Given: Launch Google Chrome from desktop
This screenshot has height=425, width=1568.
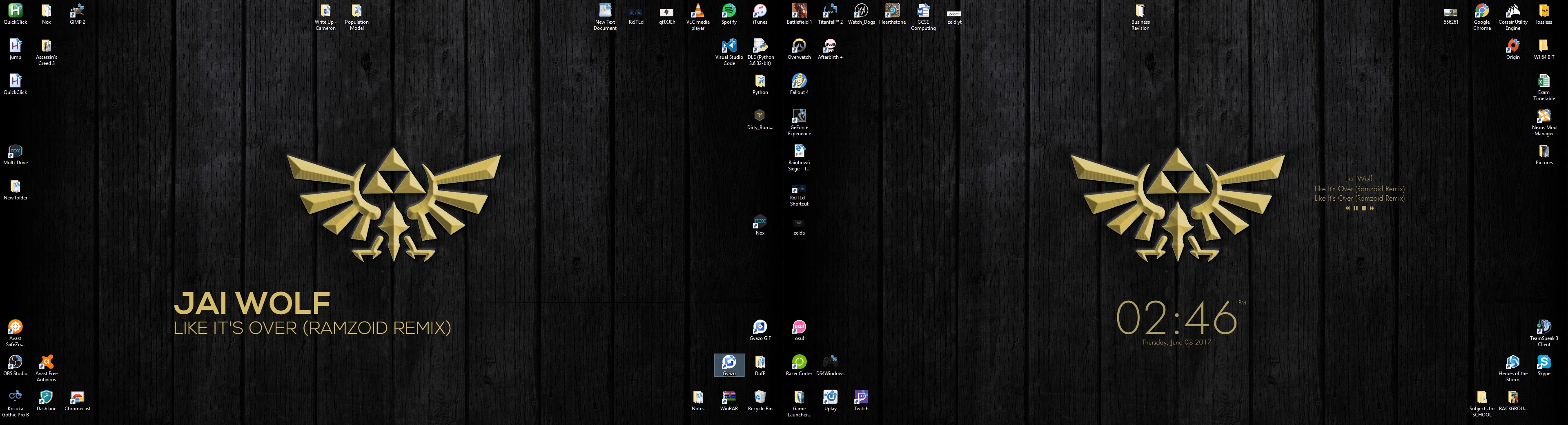Looking at the screenshot, I should (x=1481, y=17).
